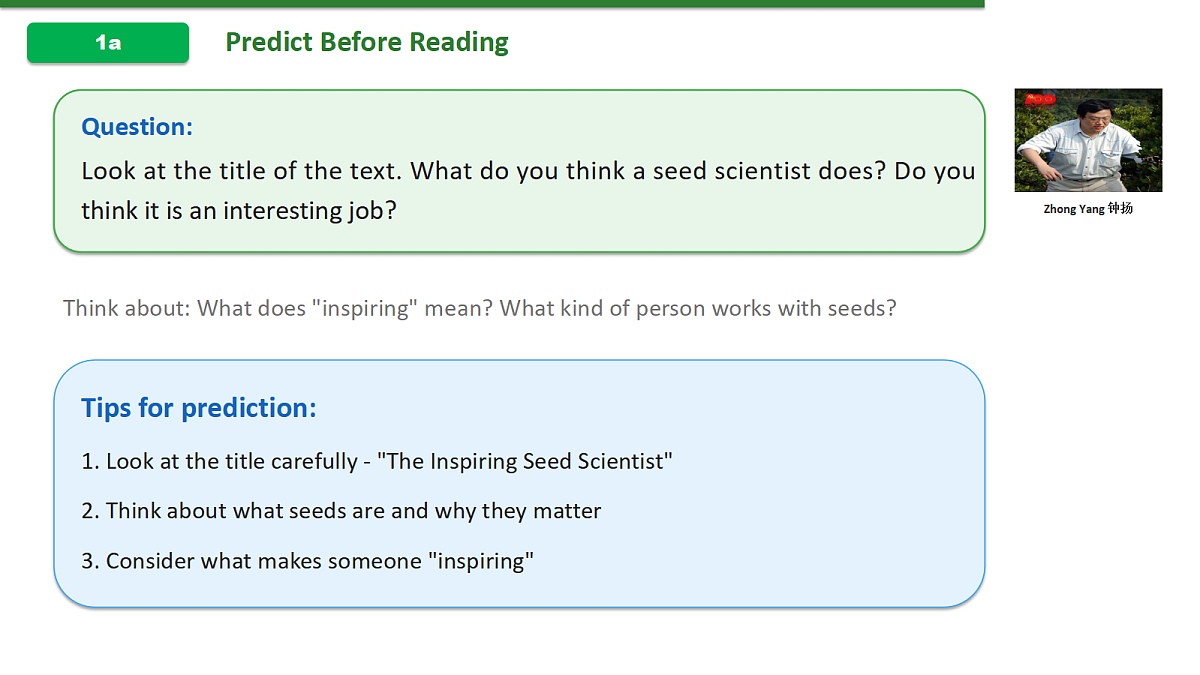Select the Question: label
Image resolution: width=1200 pixels, height=675 pixels.
pos(137,127)
